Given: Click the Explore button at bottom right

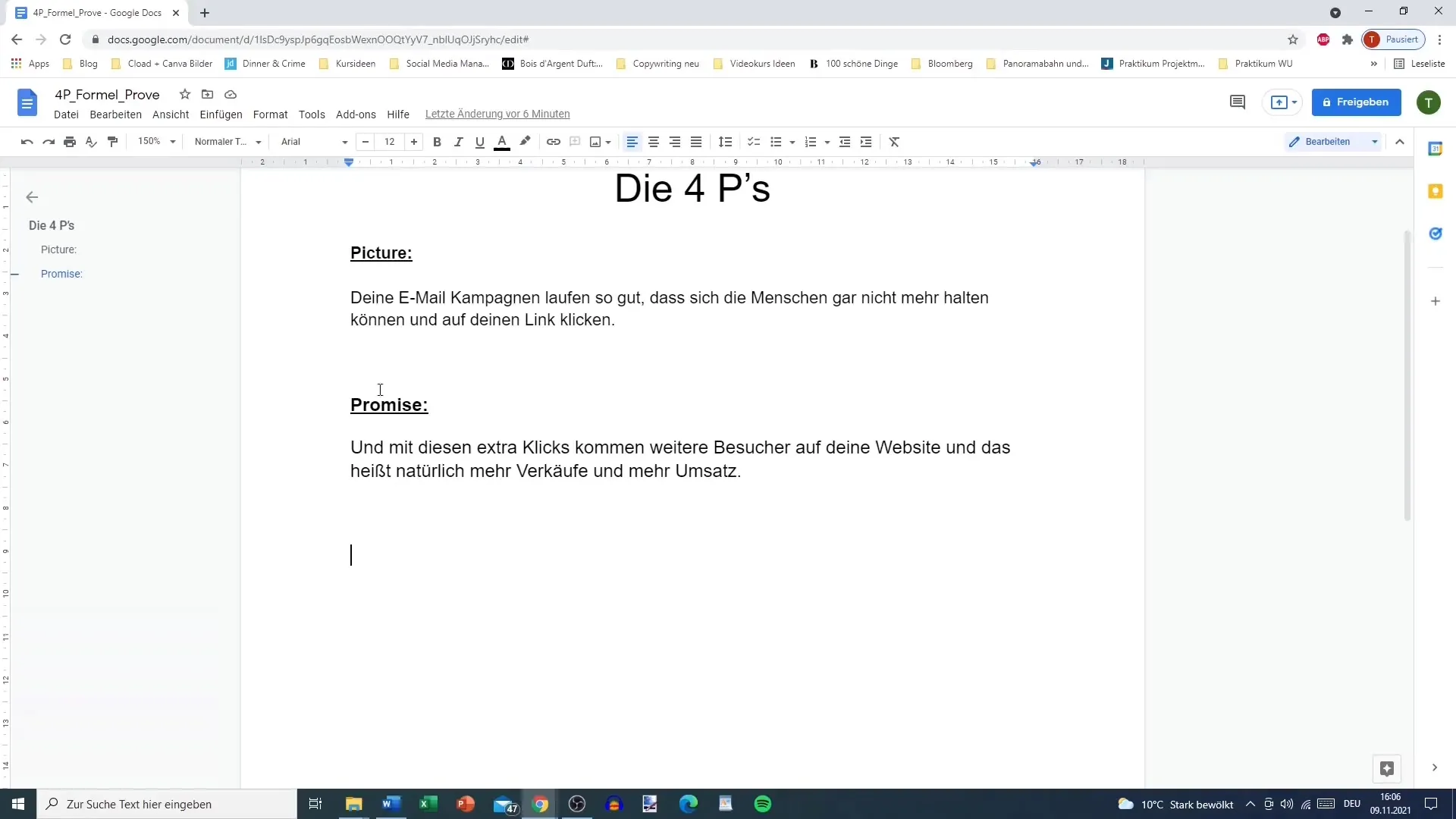Looking at the screenshot, I should click(1387, 768).
